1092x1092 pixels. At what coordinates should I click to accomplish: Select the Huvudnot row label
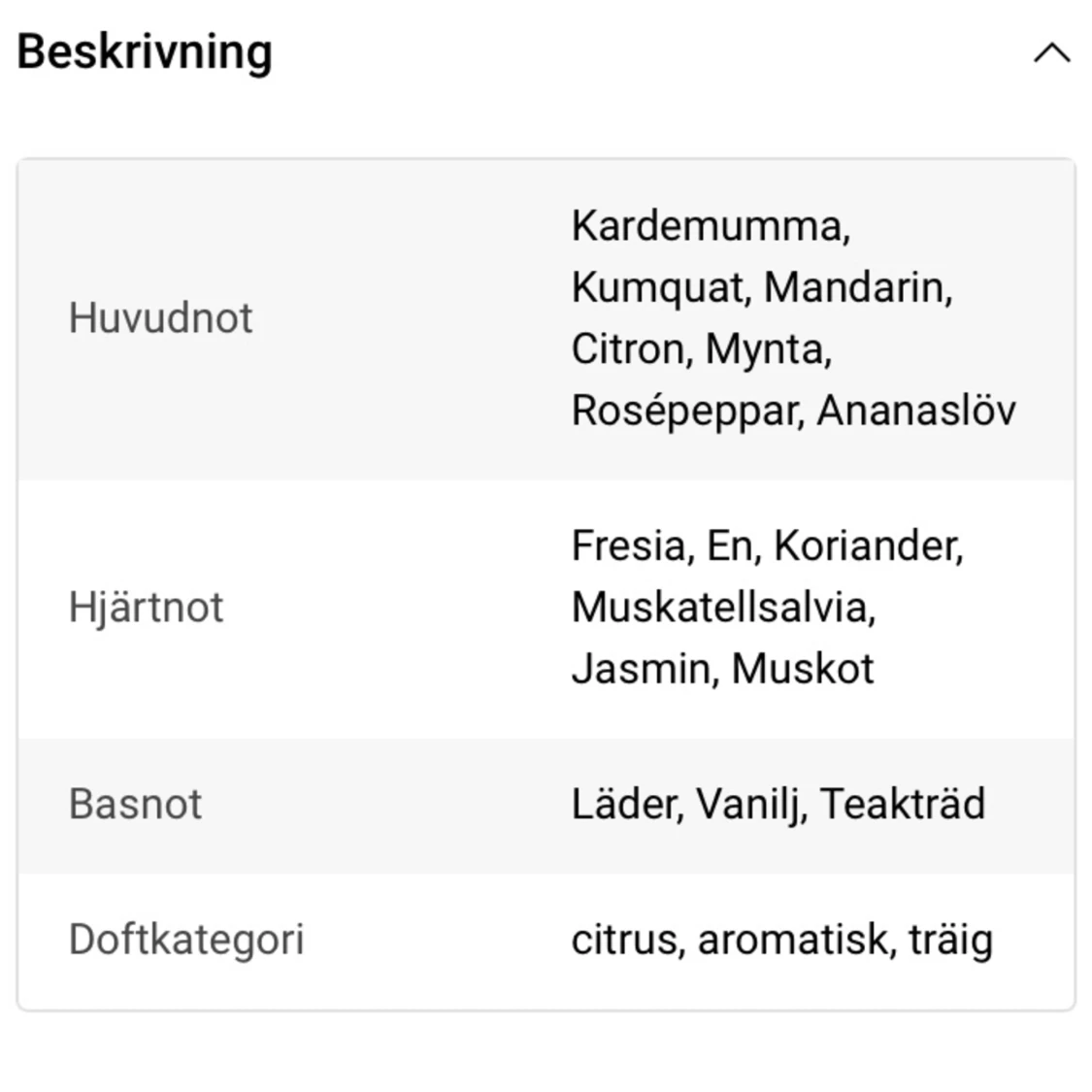click(x=160, y=318)
